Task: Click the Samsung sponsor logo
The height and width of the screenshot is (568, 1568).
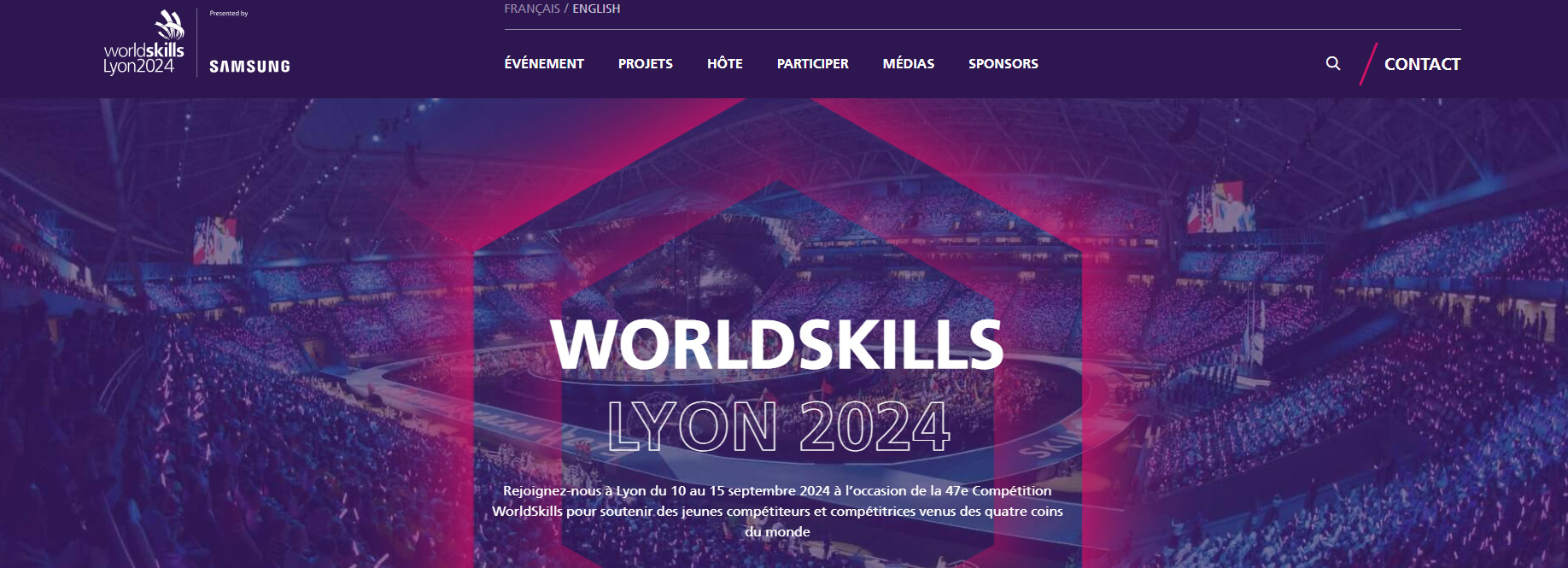Action: point(249,67)
